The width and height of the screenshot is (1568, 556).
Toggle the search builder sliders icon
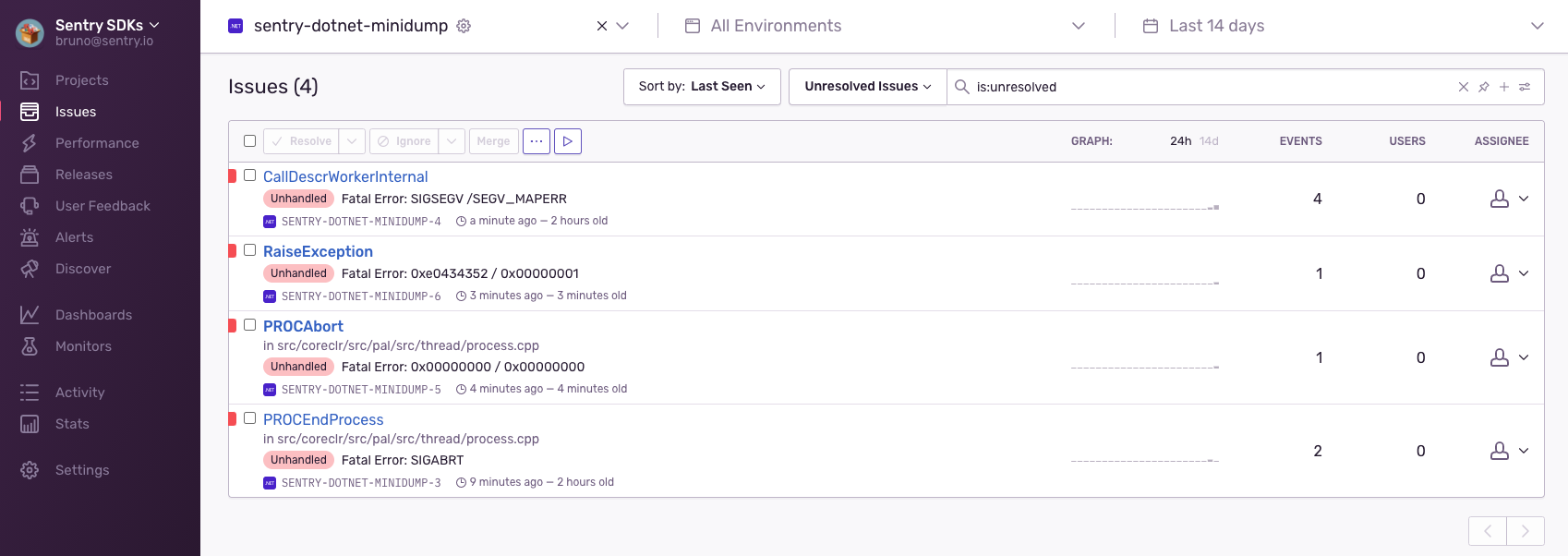point(1525,87)
